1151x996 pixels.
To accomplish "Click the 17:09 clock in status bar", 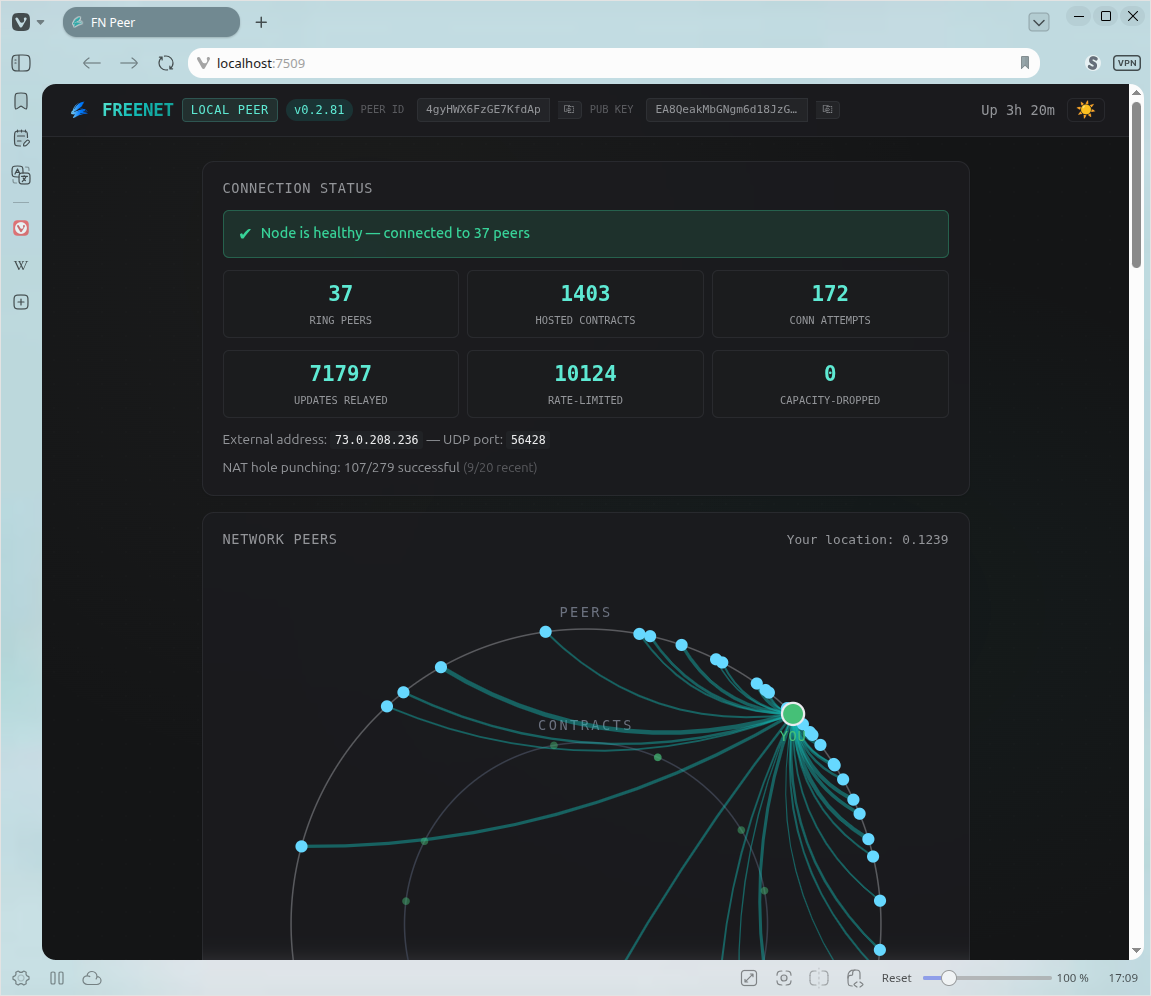I will point(1123,978).
